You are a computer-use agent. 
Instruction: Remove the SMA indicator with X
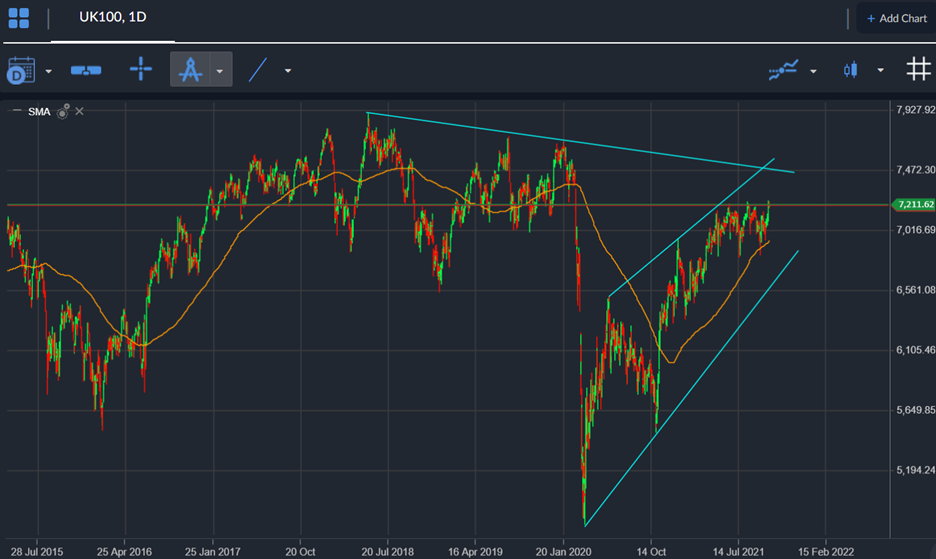click(x=79, y=112)
